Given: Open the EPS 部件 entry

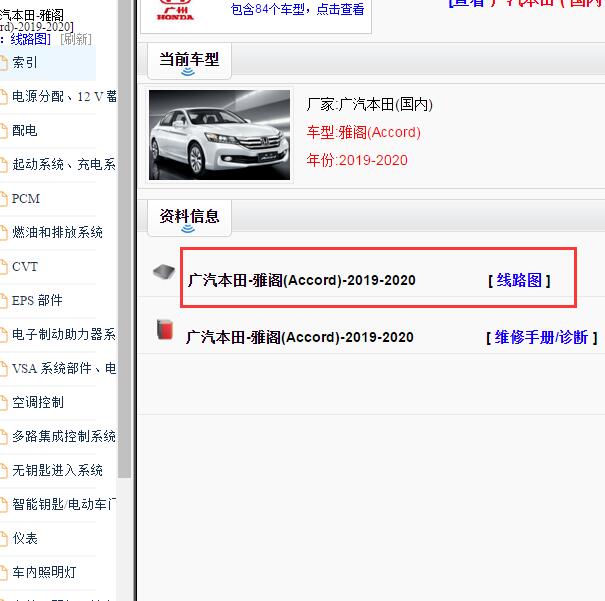Looking at the screenshot, I should pos(37,300).
